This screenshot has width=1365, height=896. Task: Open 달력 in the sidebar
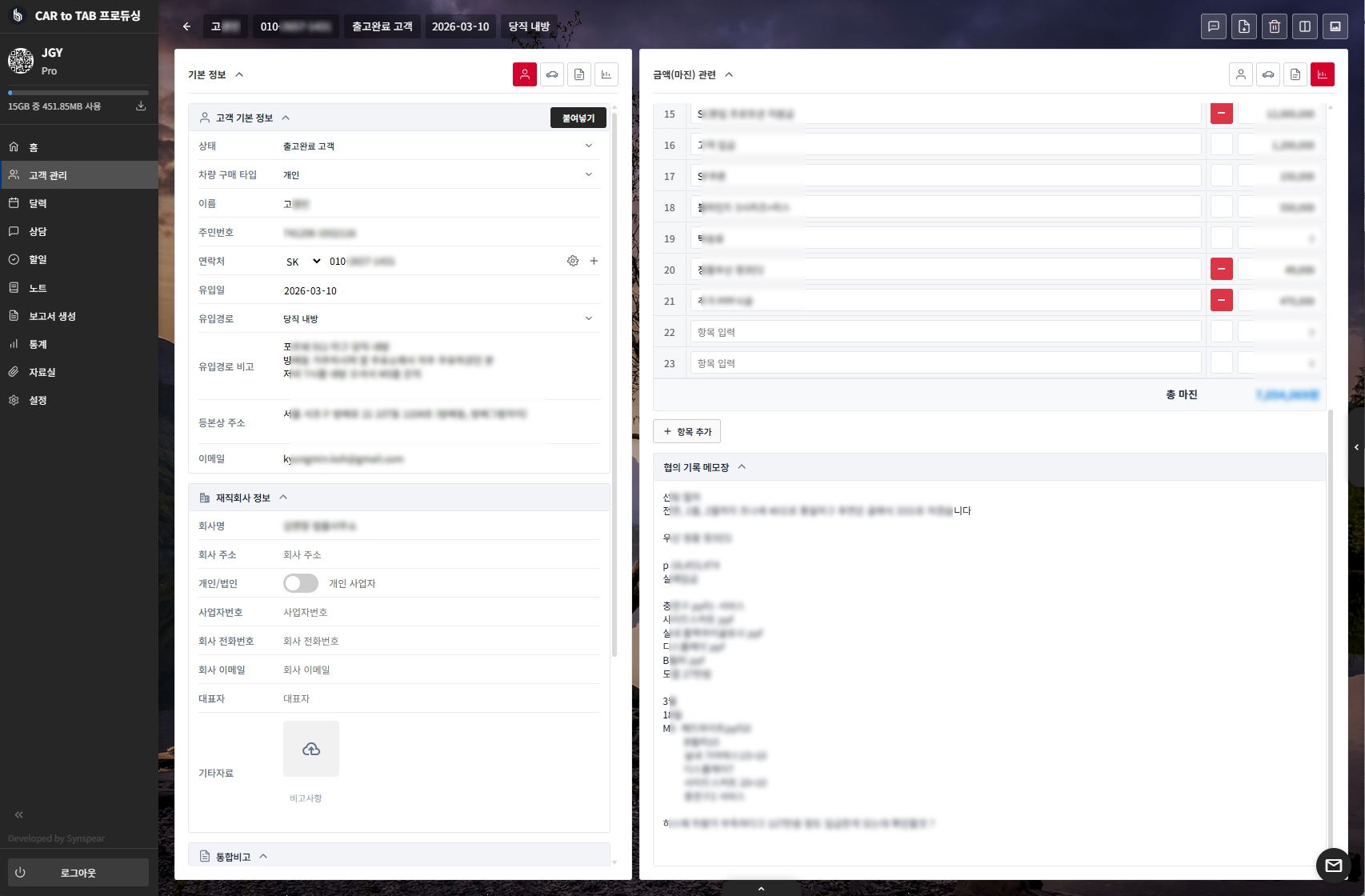click(38, 203)
